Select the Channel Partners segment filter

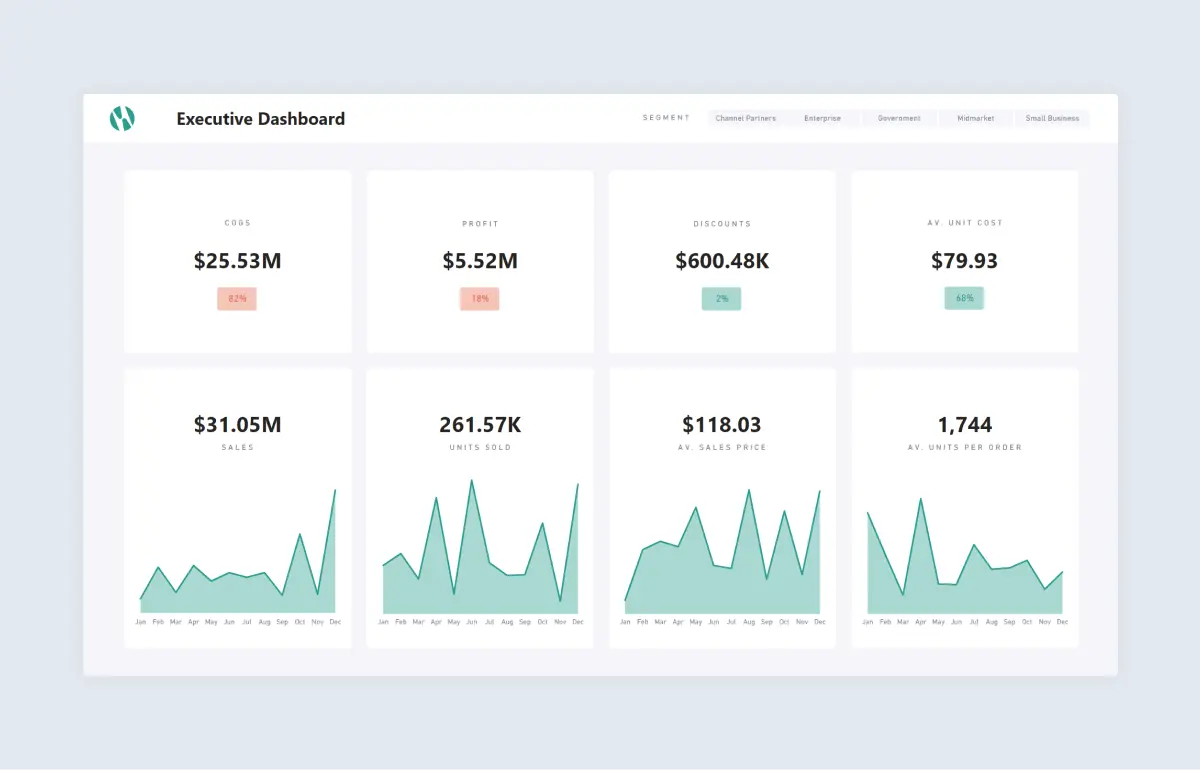pos(745,118)
